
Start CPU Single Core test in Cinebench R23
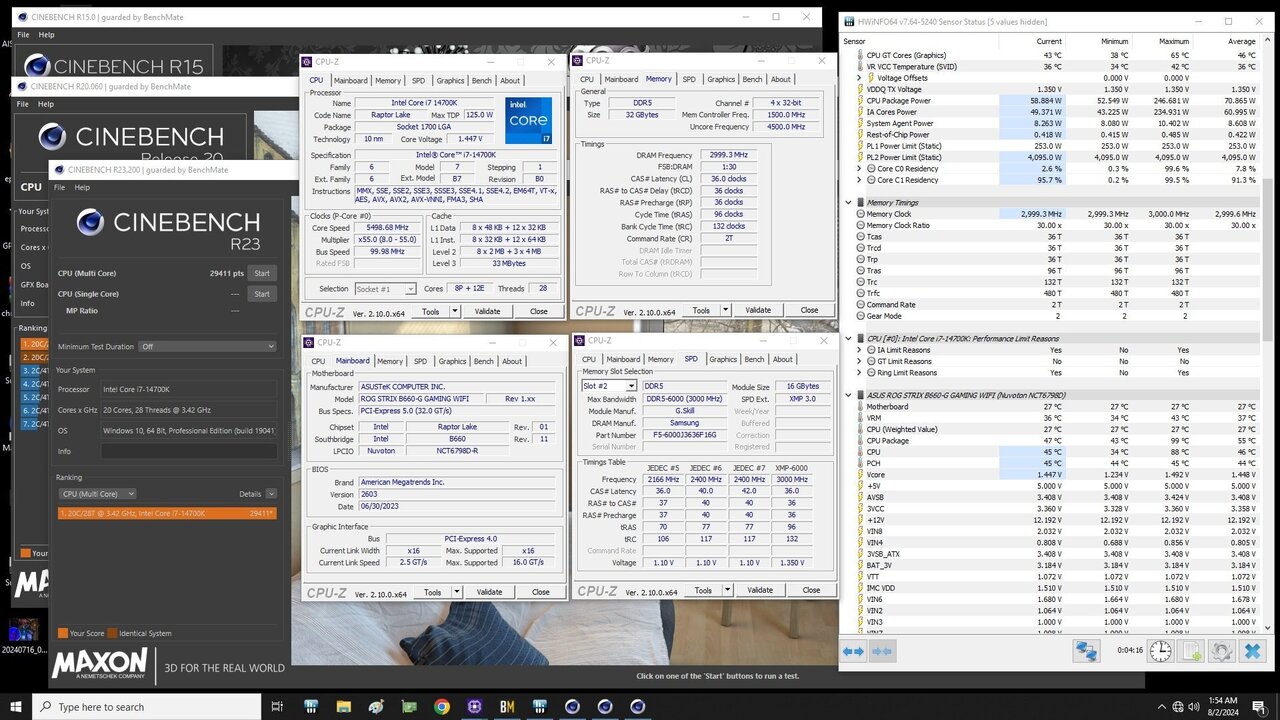(262, 294)
